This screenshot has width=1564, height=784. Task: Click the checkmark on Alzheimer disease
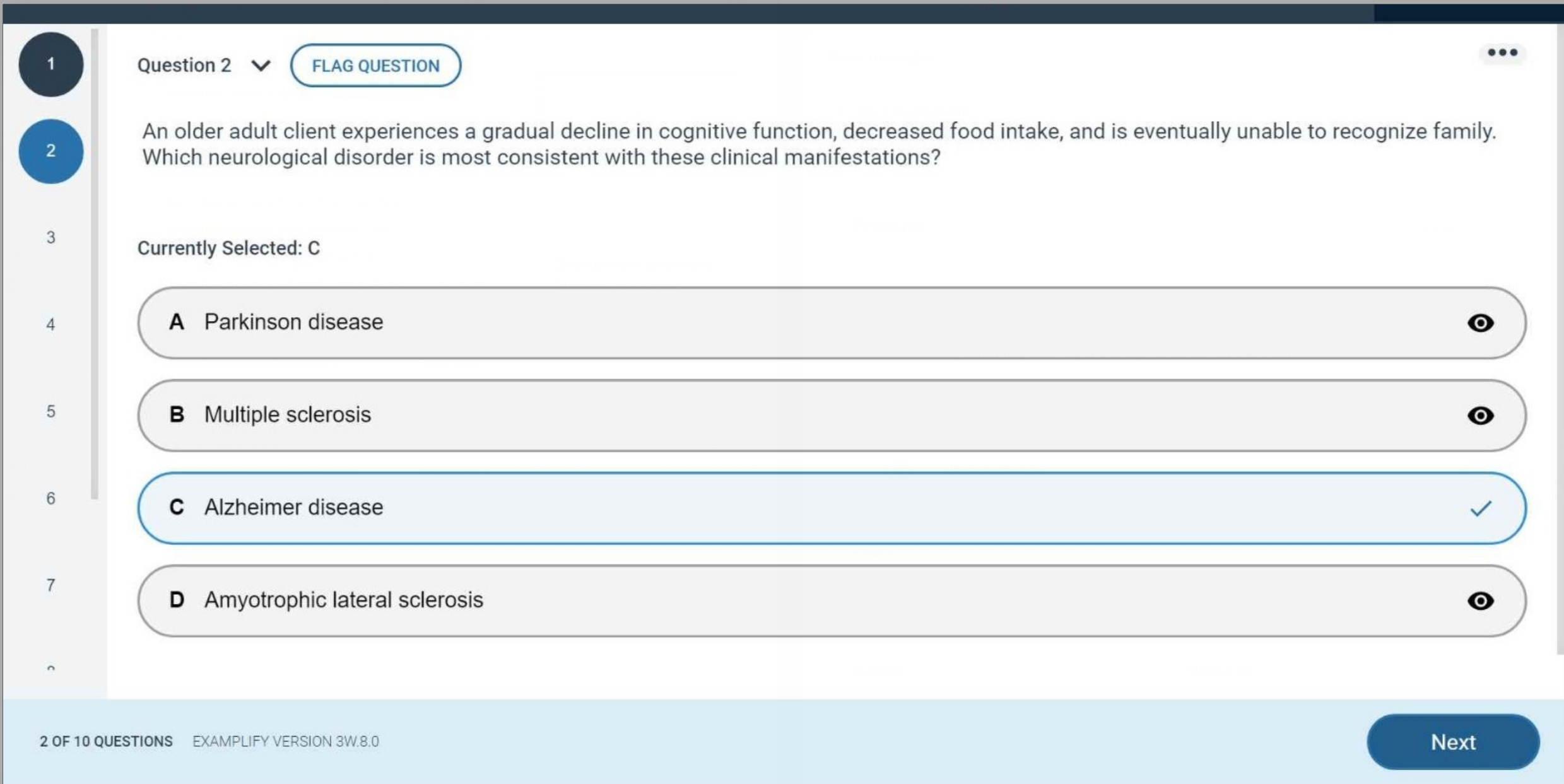pyautogui.click(x=1479, y=508)
